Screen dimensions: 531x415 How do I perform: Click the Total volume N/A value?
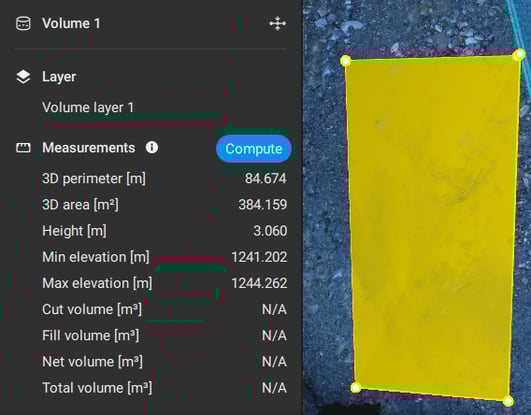pos(274,388)
